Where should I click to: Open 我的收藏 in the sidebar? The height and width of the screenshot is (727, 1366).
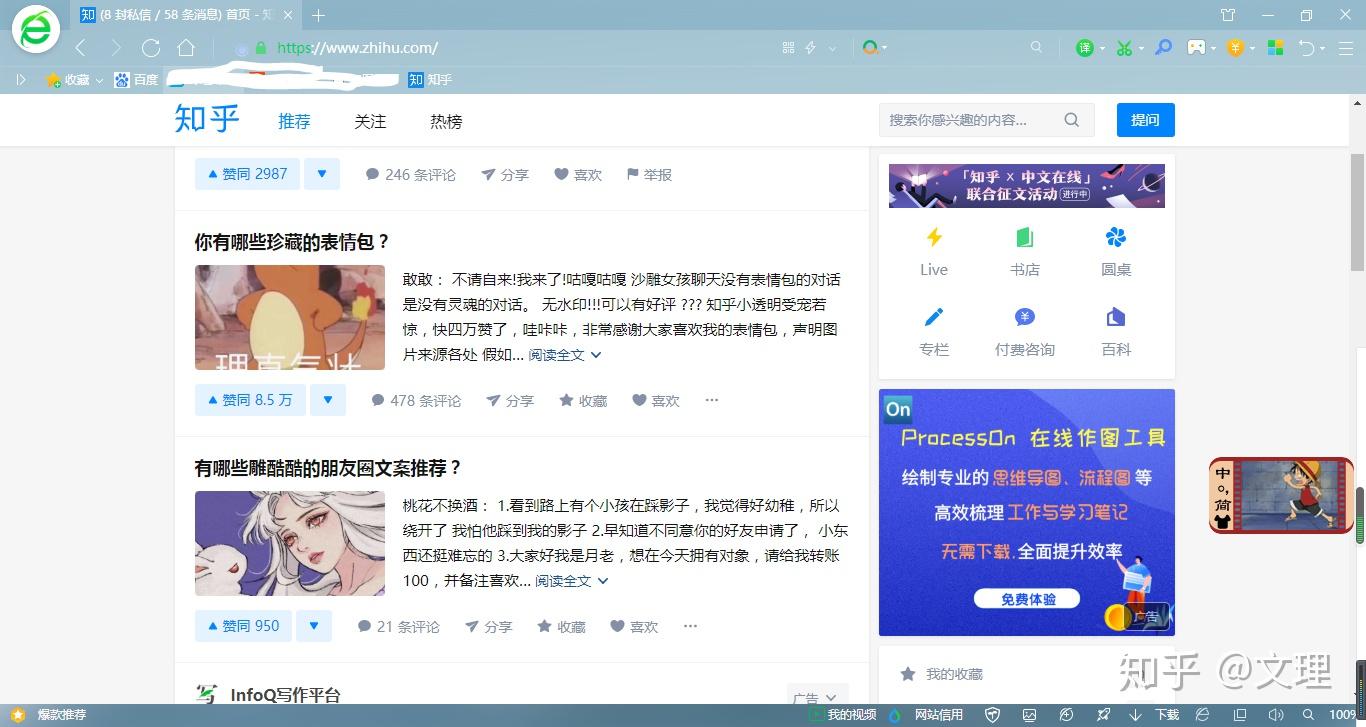pos(942,674)
